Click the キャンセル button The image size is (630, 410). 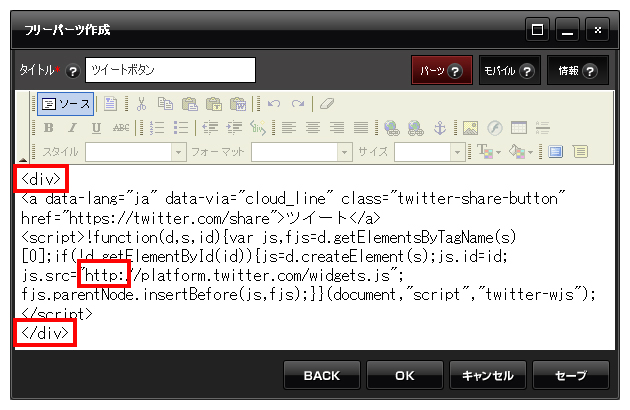[x=488, y=375]
